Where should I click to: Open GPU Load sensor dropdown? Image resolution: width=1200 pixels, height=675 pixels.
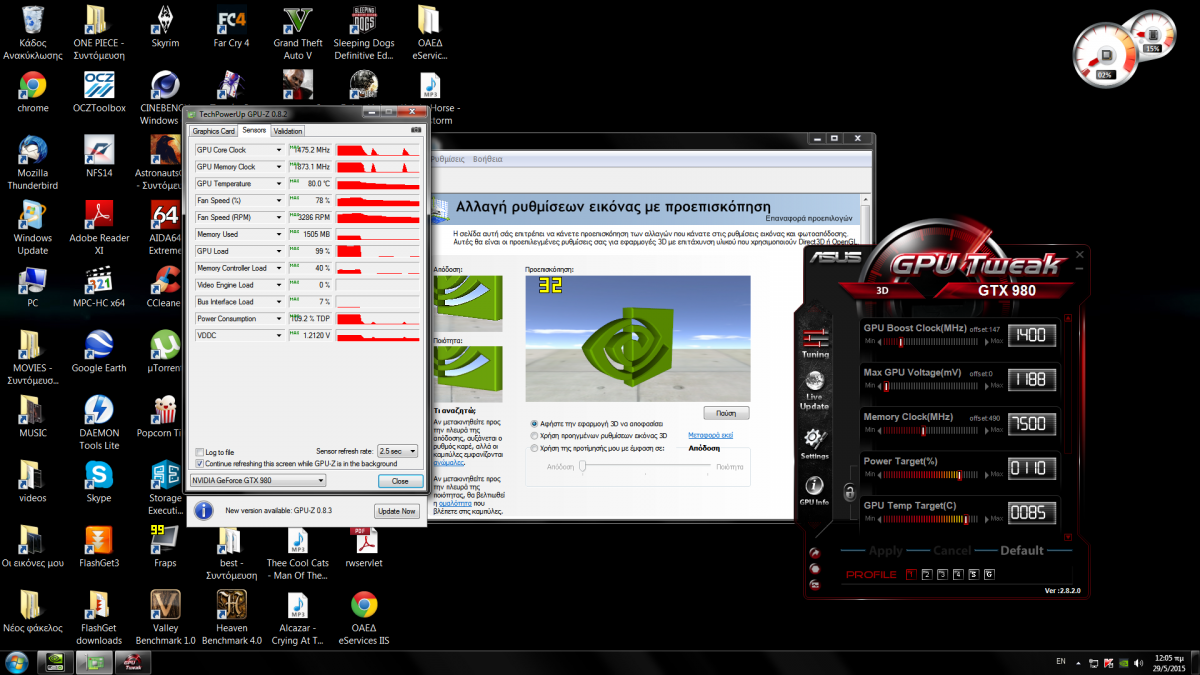278,251
